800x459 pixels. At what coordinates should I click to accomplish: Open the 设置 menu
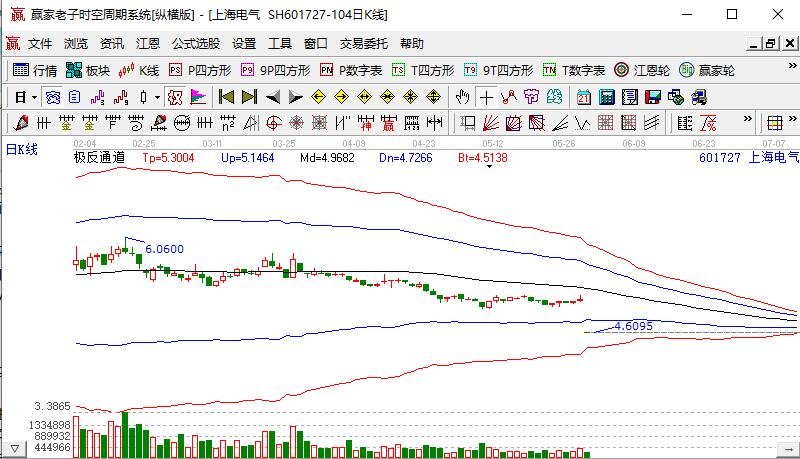point(244,44)
